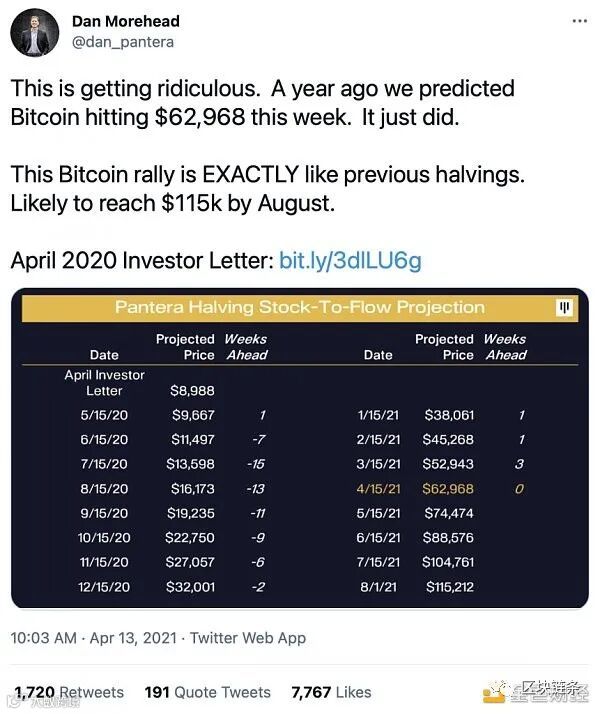View the 1,720 Retweets list

click(x=68, y=692)
